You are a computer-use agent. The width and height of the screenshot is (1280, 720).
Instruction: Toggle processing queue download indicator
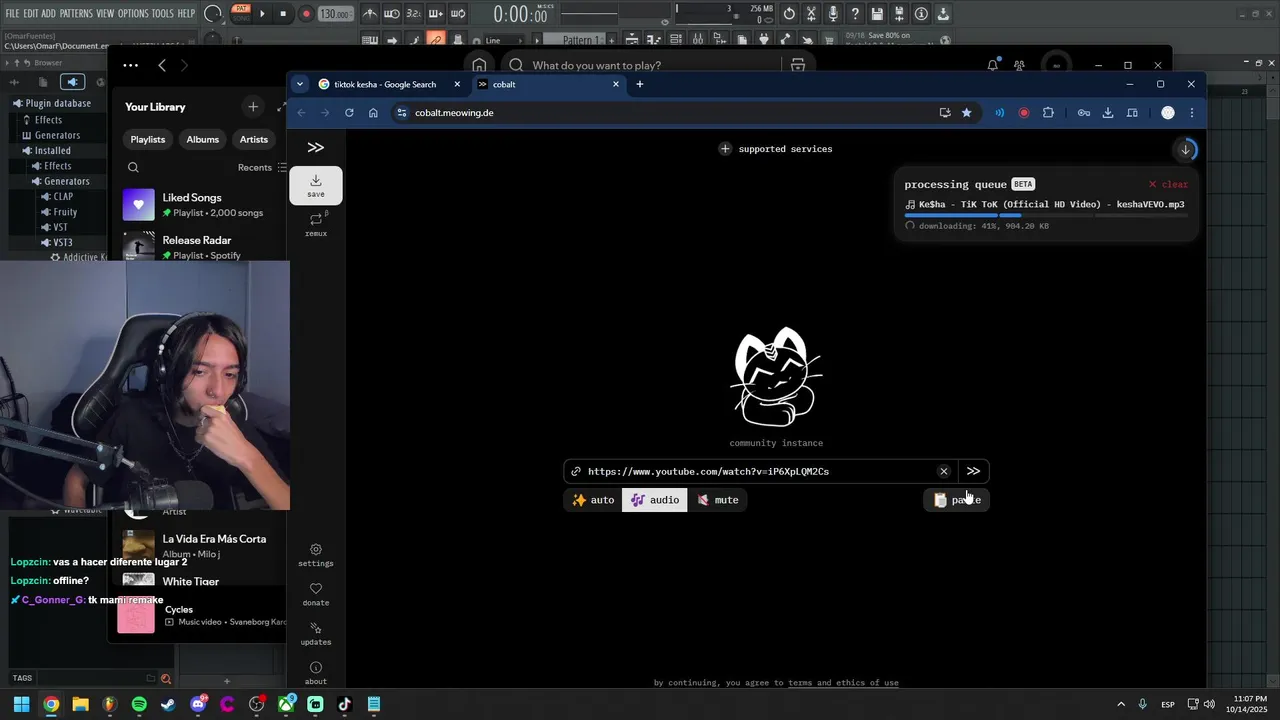(1185, 149)
